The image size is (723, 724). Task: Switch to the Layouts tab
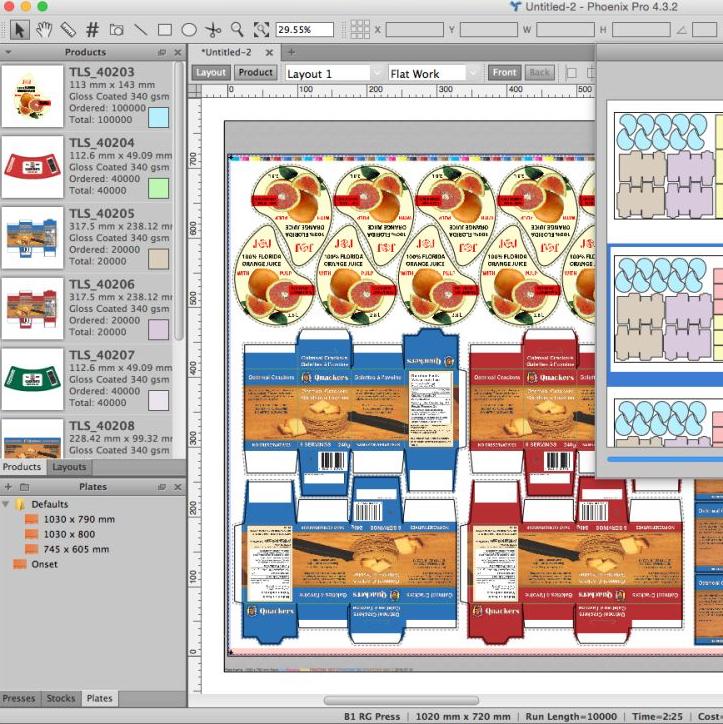(69, 467)
